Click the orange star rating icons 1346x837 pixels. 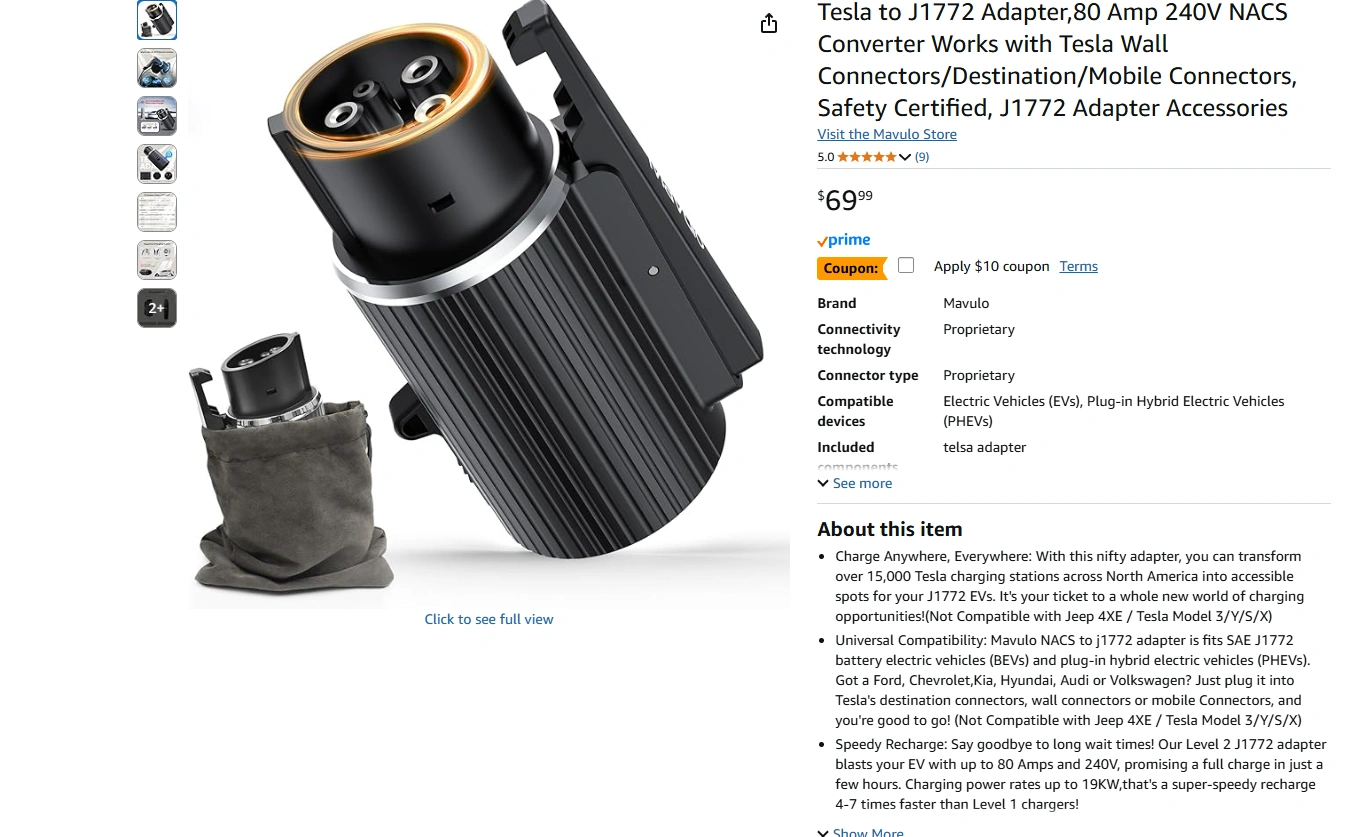[867, 157]
